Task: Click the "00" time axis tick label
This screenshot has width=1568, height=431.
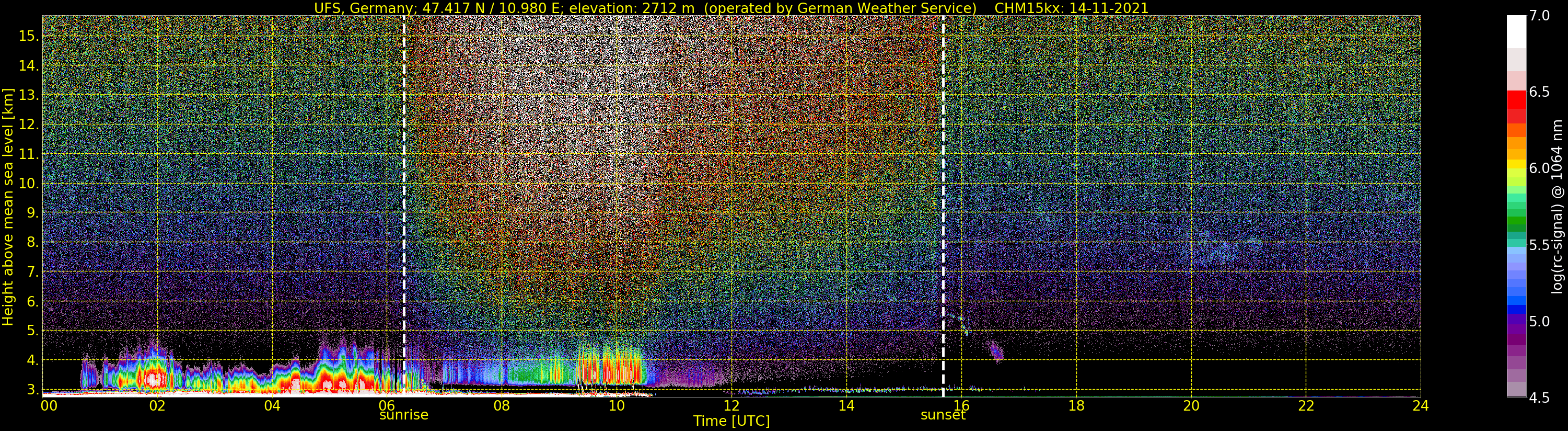Action: (49, 405)
